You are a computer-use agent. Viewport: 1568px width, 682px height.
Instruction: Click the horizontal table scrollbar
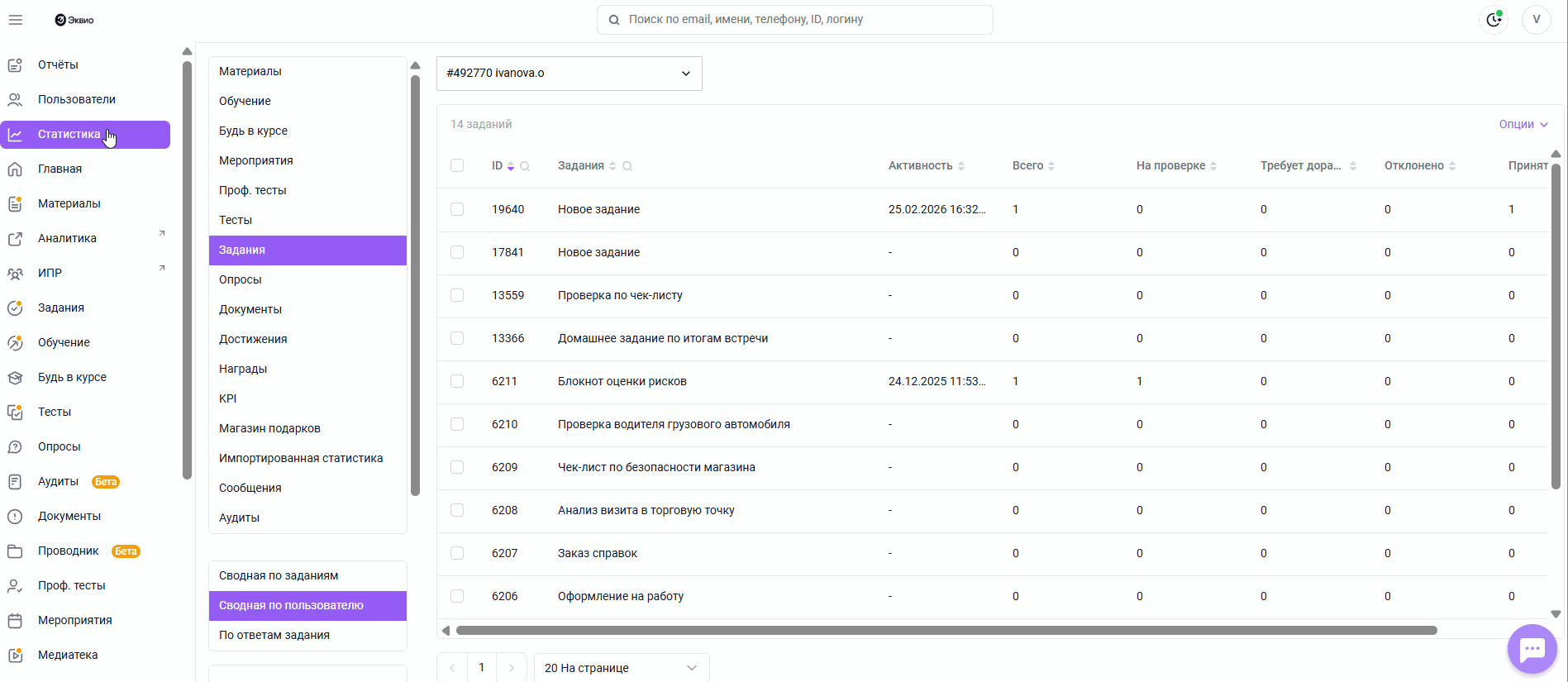[946, 631]
